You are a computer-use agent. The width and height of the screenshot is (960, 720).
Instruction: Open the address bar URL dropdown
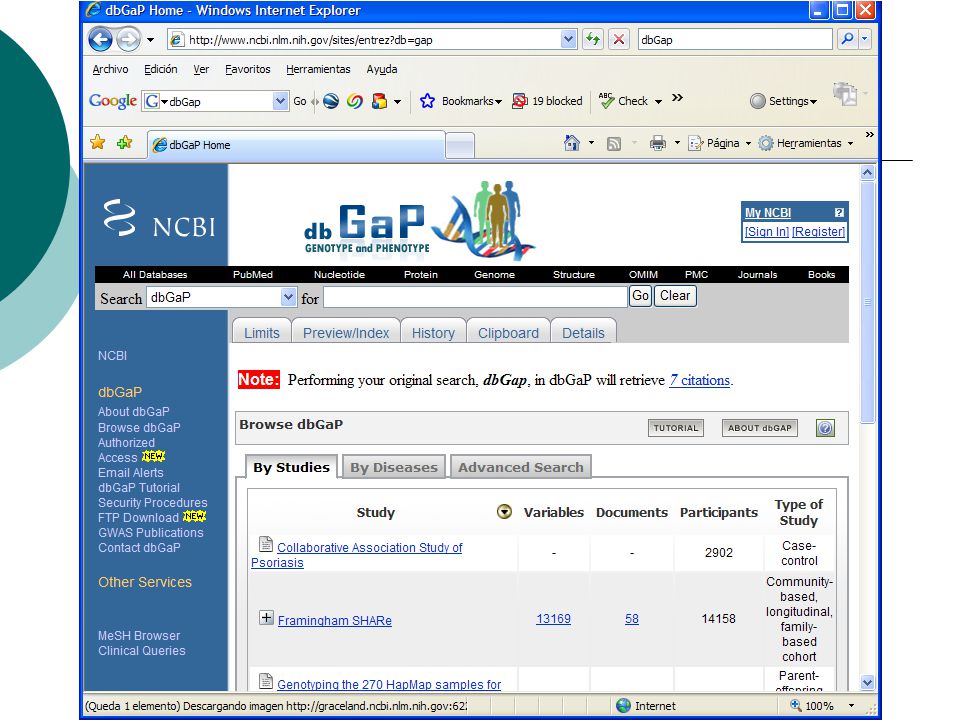coord(568,39)
